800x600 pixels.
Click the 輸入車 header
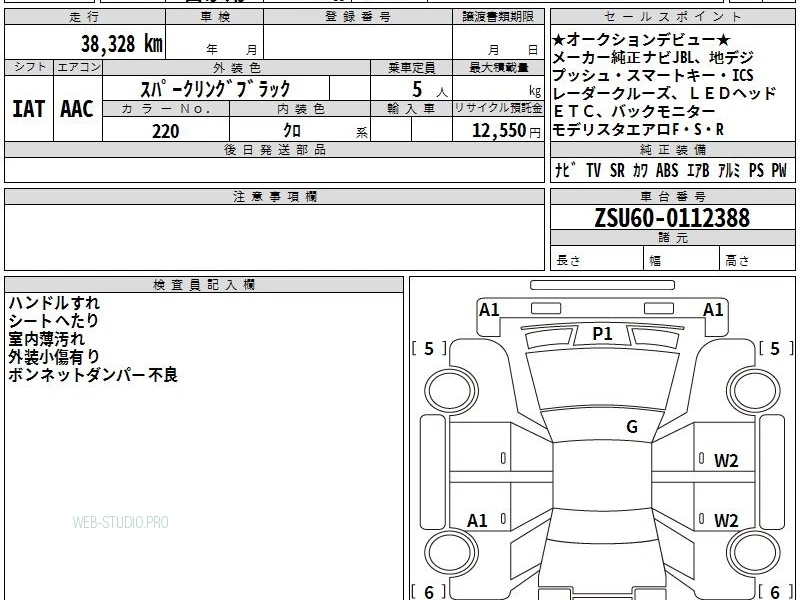pyautogui.click(x=411, y=109)
